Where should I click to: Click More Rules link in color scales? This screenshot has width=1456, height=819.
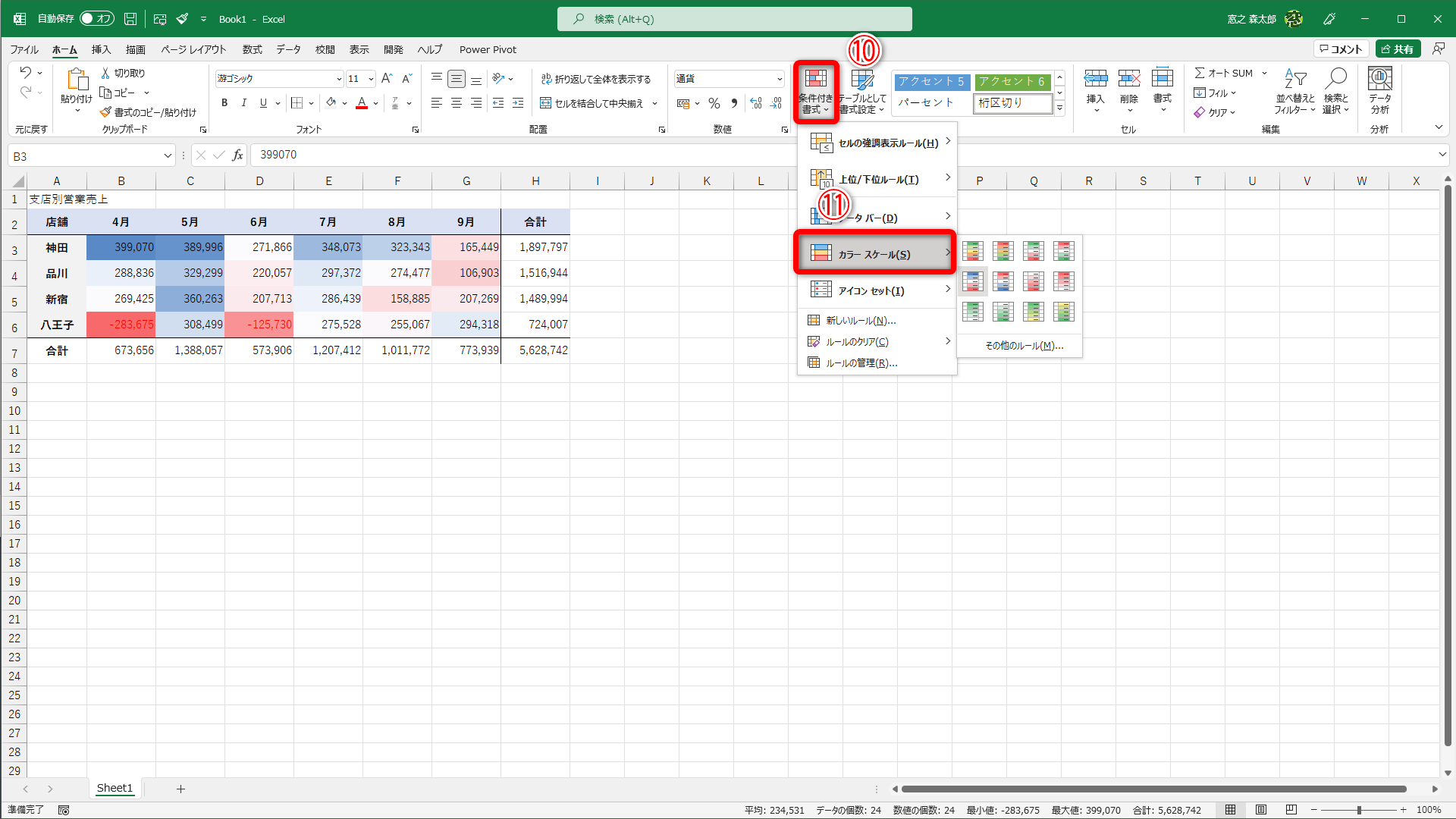click(x=1024, y=346)
